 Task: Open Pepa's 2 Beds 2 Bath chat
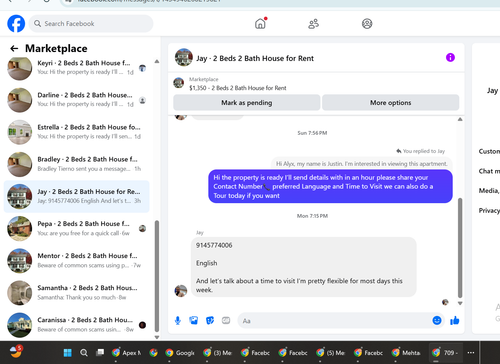[x=77, y=228]
